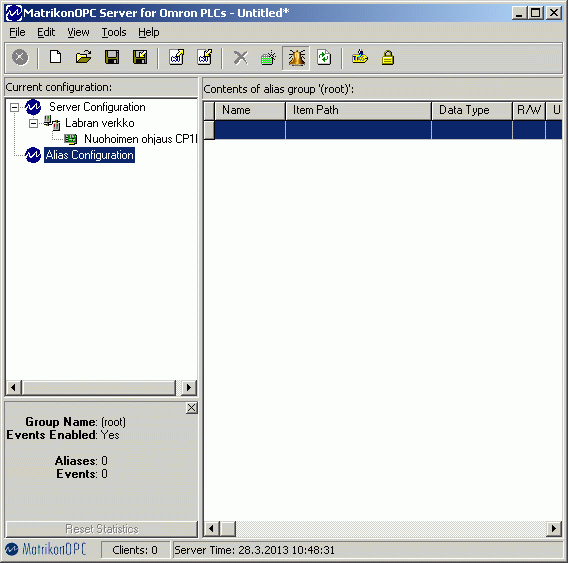Minimize the MatrikonOPC window
This screenshot has height=563, width=568.
point(519,13)
